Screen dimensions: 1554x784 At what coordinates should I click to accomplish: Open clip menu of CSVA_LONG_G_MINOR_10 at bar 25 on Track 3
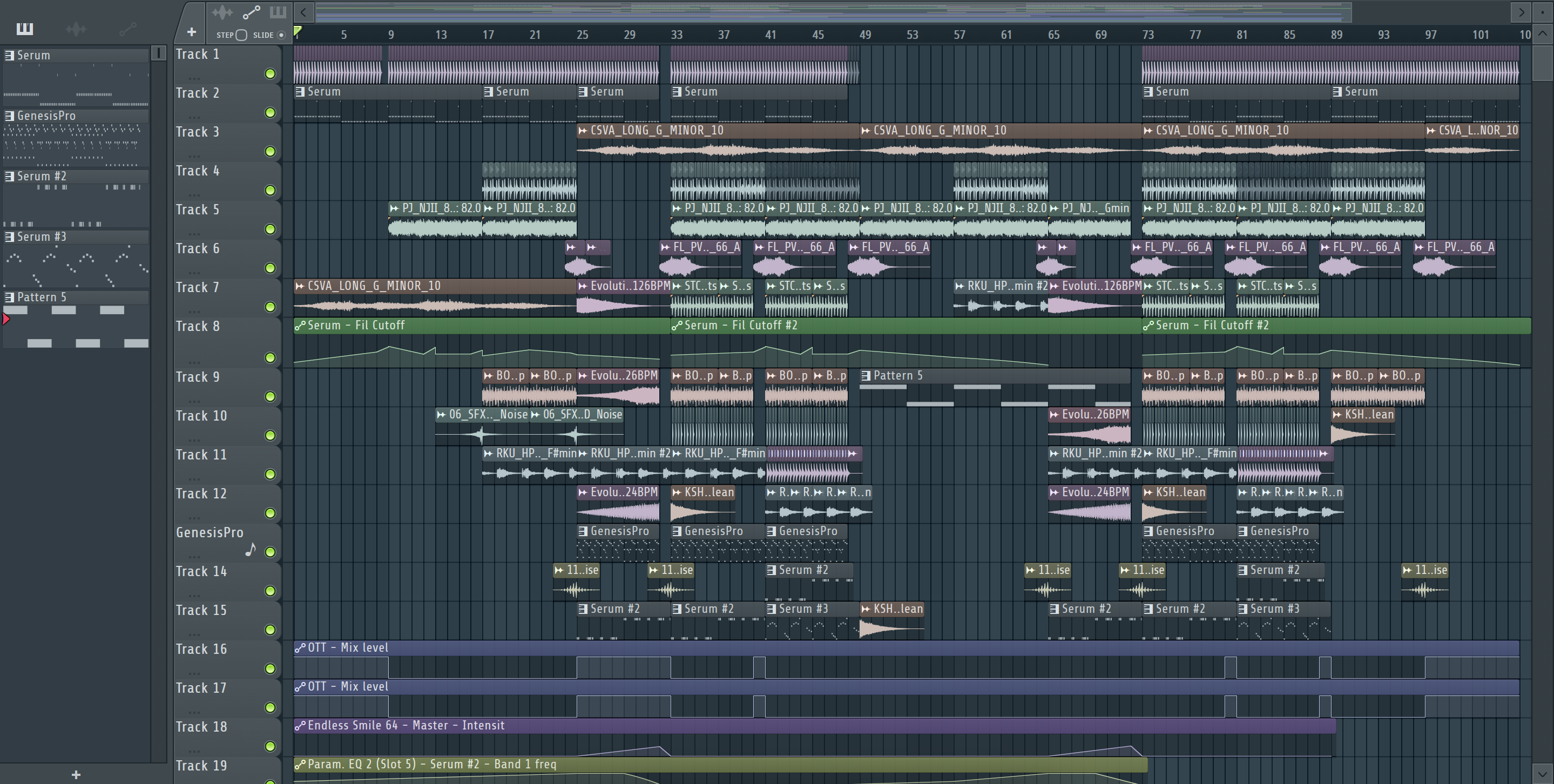coord(583,130)
